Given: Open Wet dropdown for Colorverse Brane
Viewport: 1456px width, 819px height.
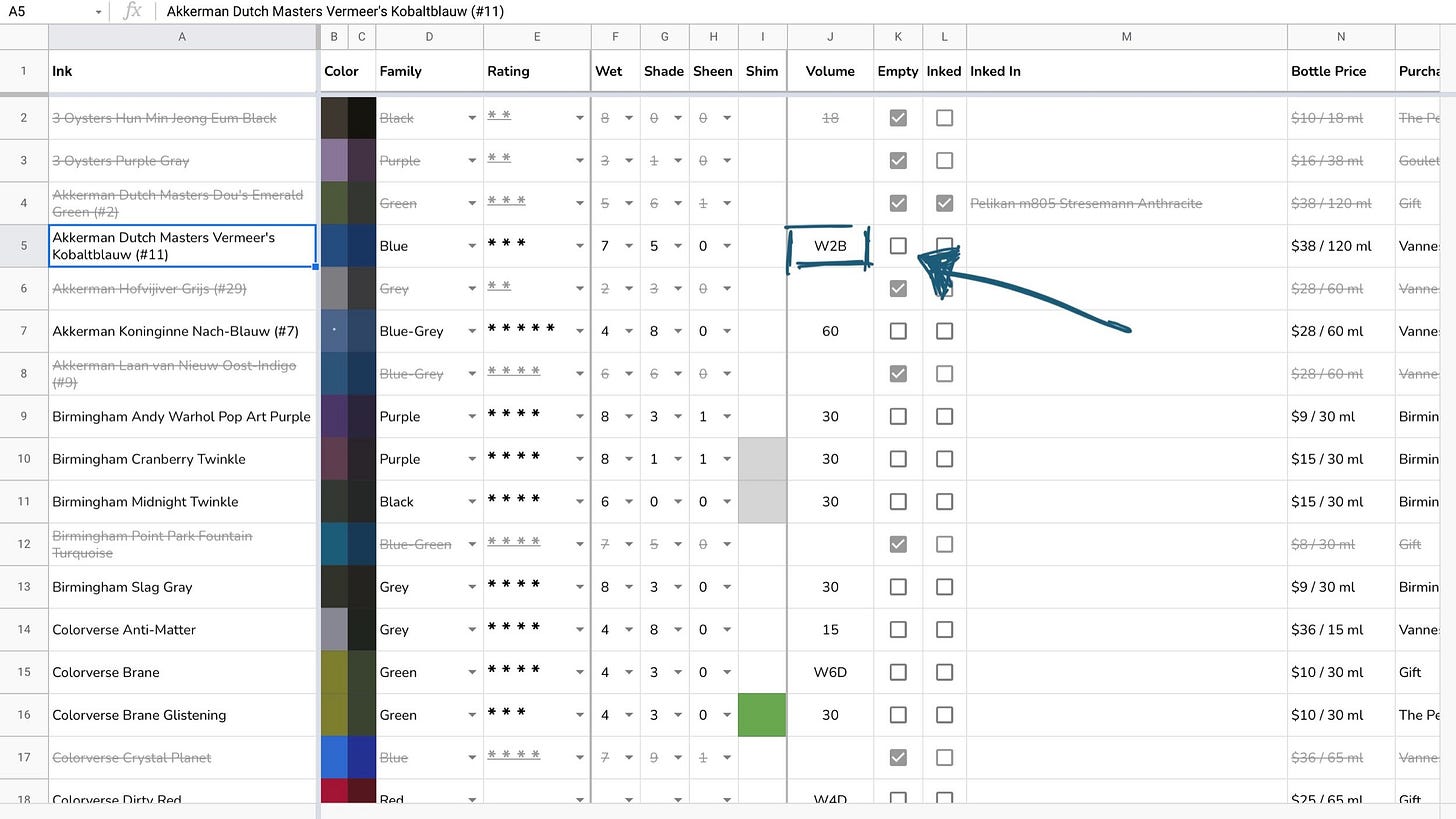Looking at the screenshot, I should (x=629, y=672).
